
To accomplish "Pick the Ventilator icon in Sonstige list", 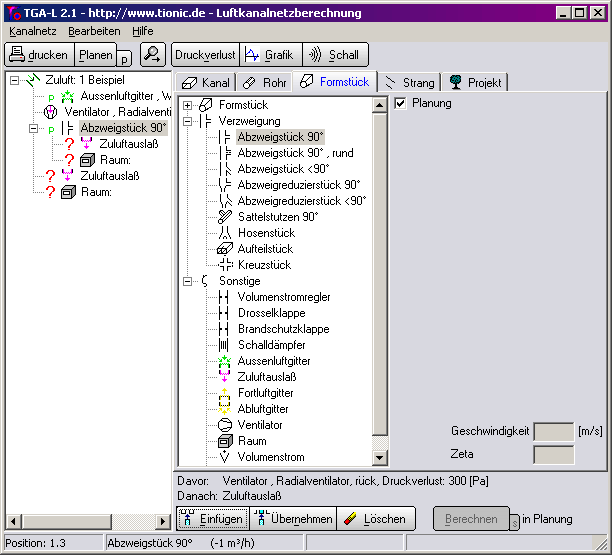I will coord(225,425).
